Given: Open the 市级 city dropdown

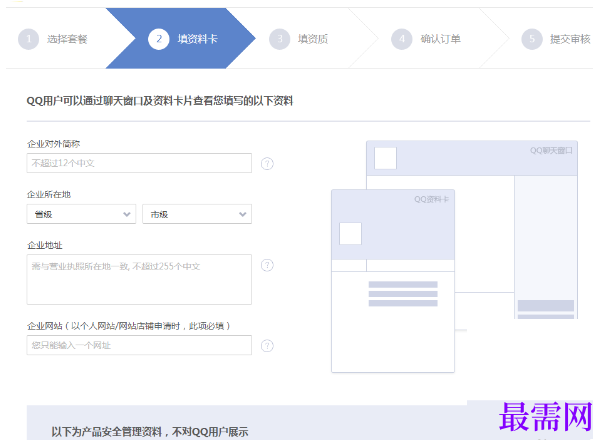Looking at the screenshot, I should pyautogui.click(x=197, y=214).
